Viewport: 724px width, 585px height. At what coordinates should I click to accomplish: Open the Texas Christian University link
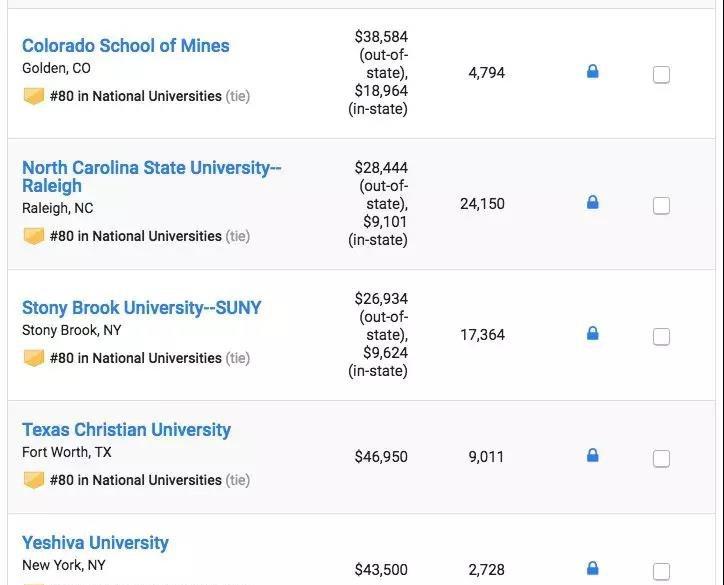click(126, 430)
